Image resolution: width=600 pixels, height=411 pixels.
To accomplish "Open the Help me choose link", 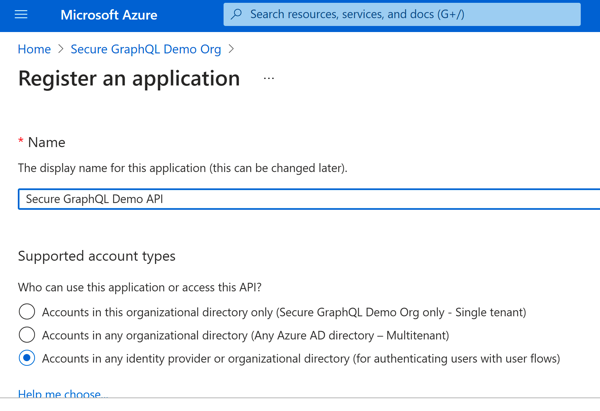I will 63,393.
